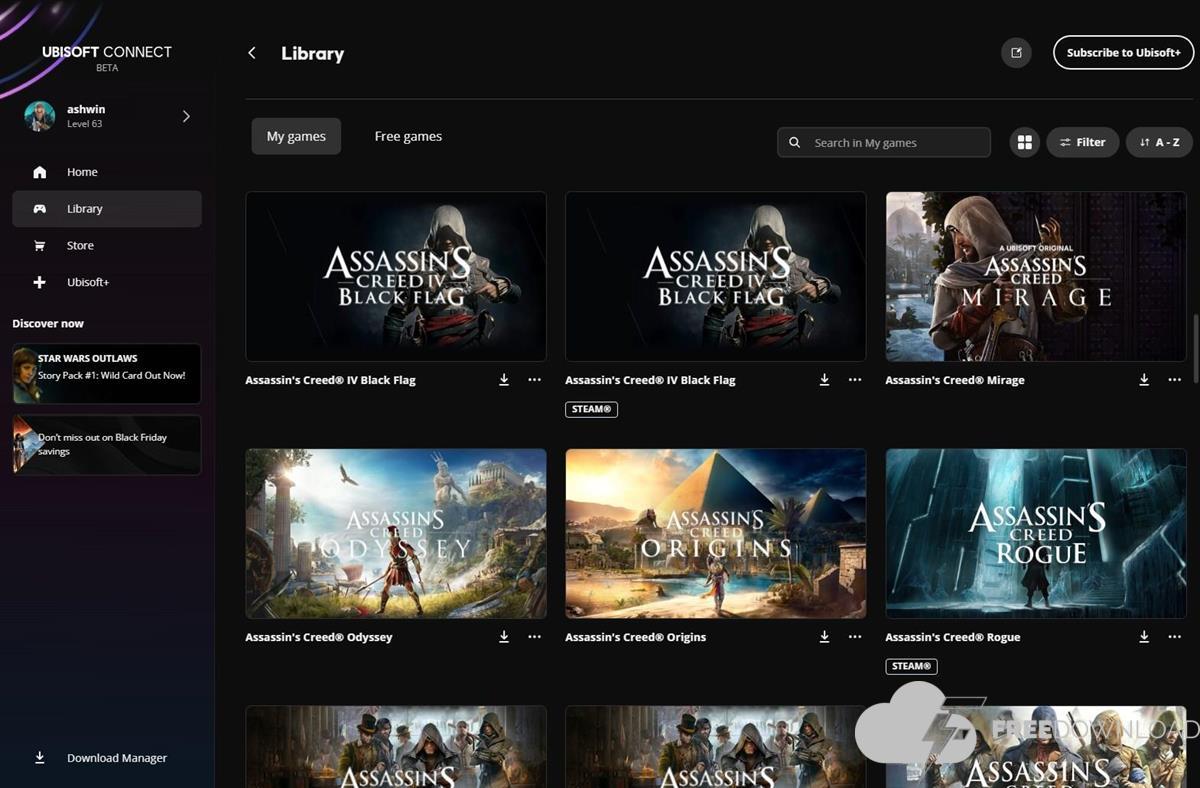Open the Assassin's Creed Odyssey thumbnail

pos(396,533)
